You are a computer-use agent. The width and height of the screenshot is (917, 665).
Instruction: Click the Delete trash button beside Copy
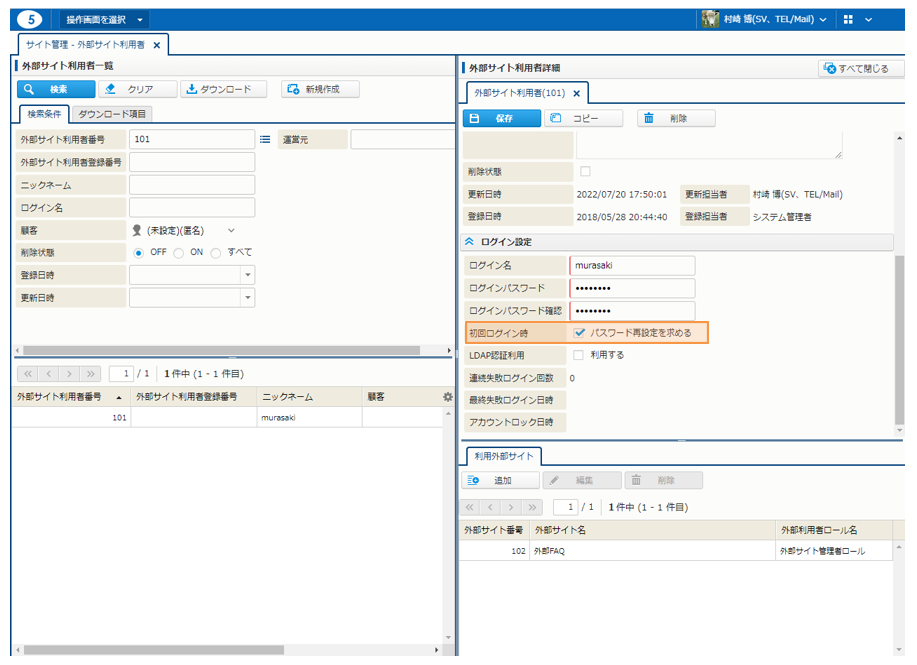click(x=676, y=118)
